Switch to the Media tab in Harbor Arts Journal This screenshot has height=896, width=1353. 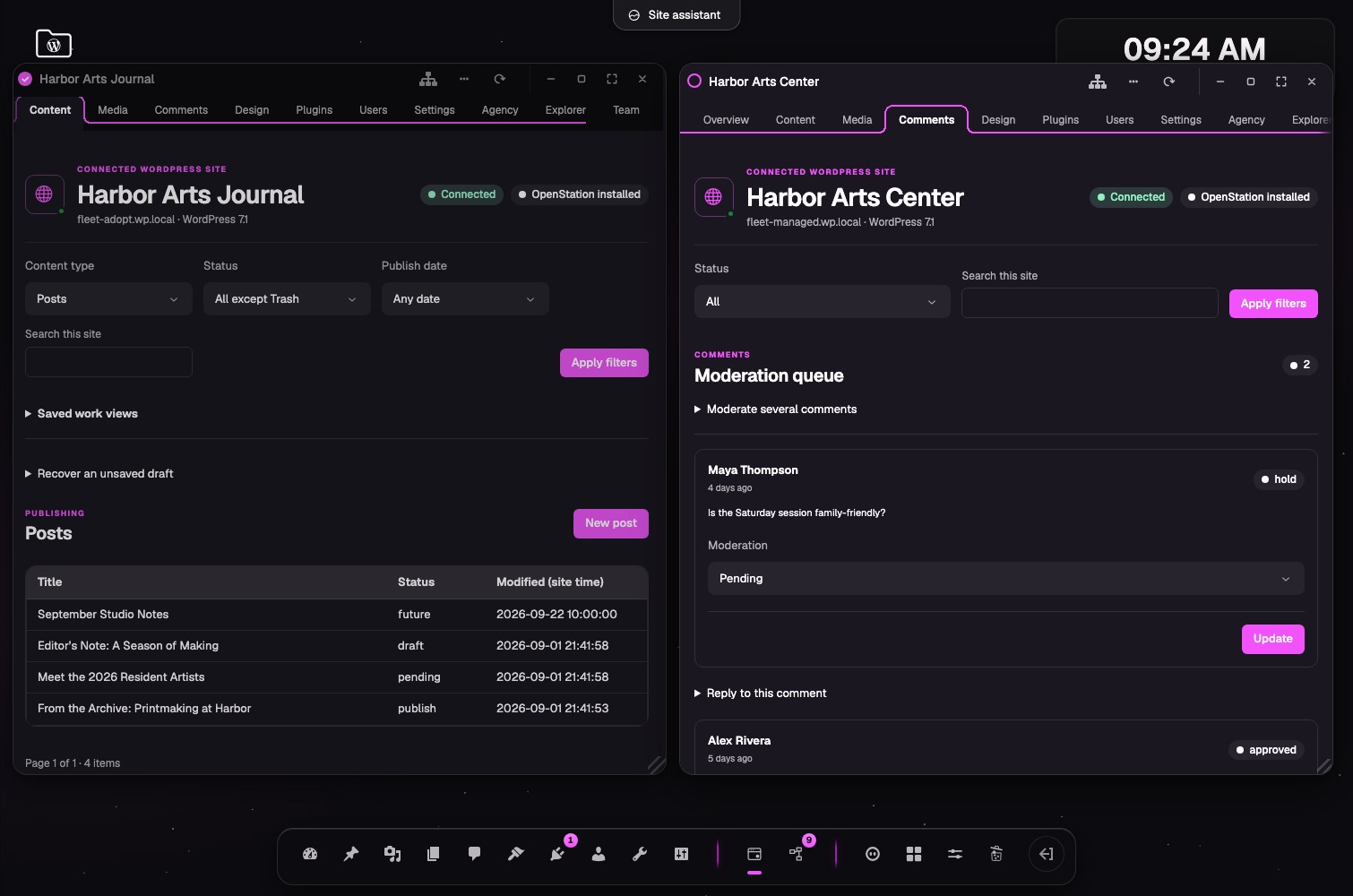[113, 110]
